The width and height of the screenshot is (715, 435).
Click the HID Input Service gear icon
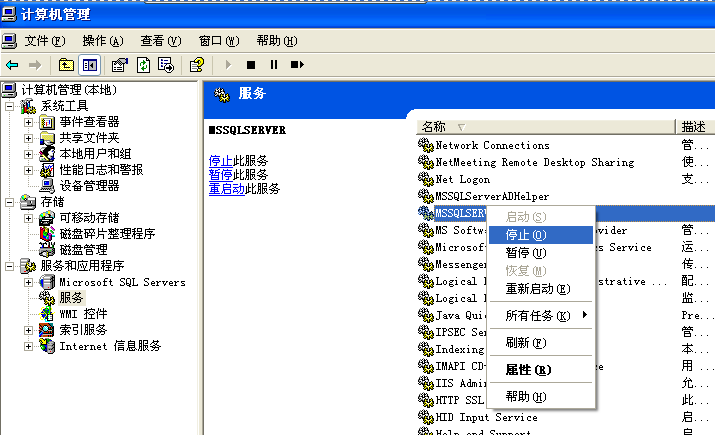pos(425,417)
